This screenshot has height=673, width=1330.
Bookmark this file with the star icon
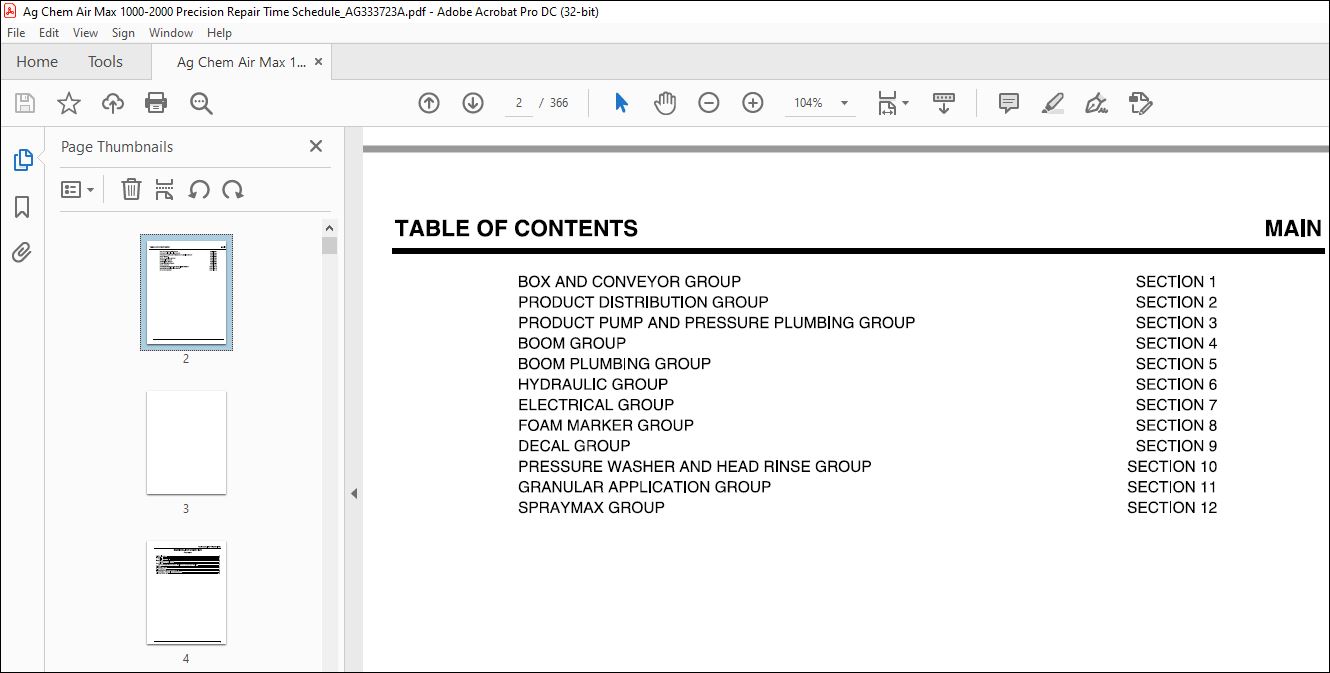pyautogui.click(x=68, y=103)
